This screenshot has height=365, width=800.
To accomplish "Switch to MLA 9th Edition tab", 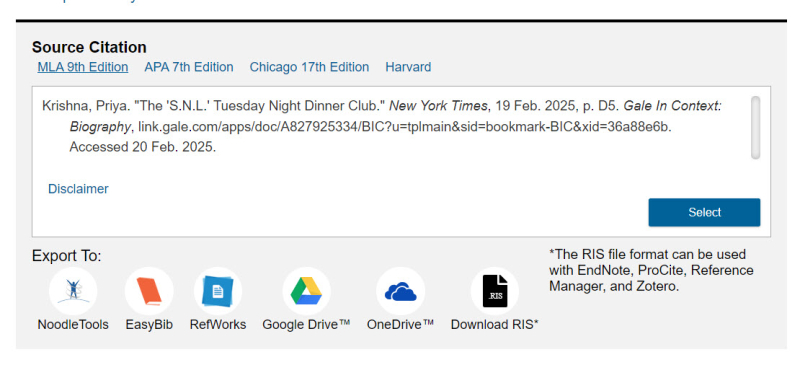I will coord(83,67).
